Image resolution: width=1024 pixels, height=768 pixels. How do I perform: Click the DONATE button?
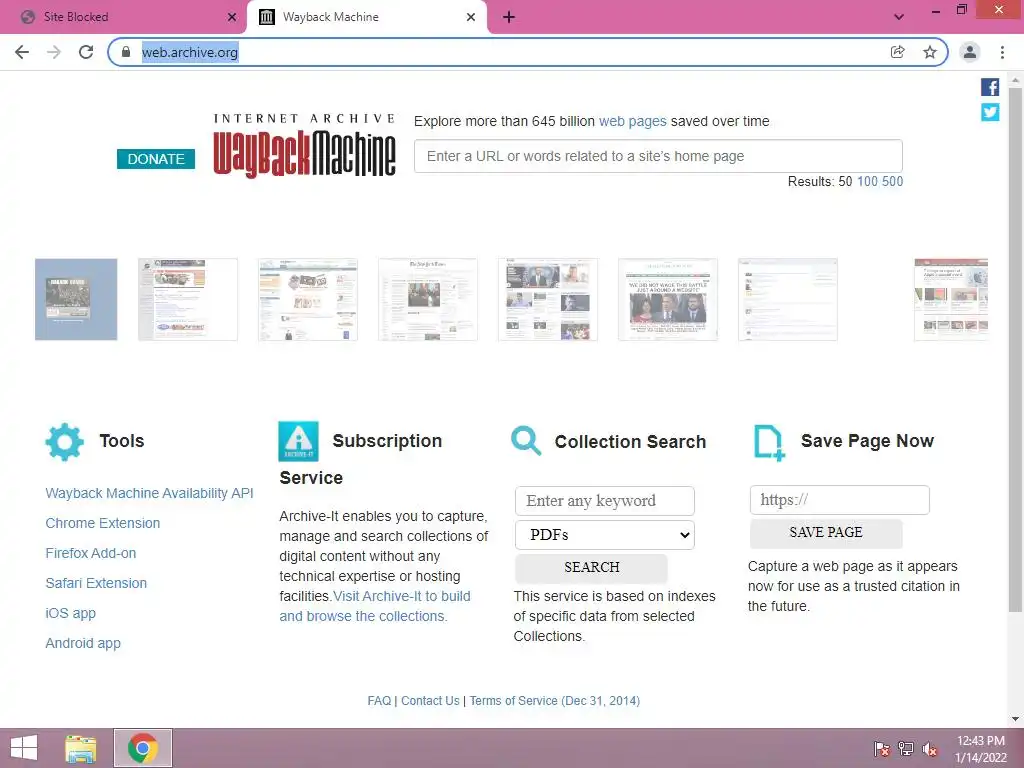[x=156, y=159]
